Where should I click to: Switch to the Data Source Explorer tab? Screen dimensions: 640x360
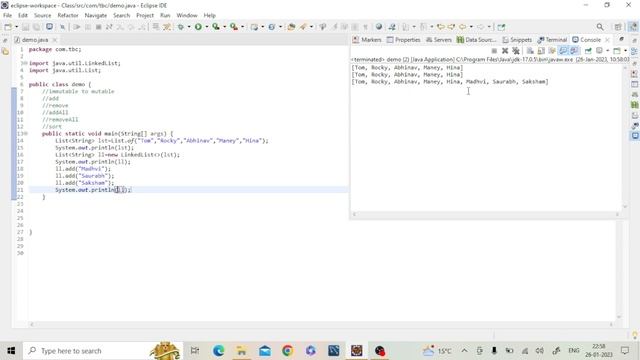pyautogui.click(x=477, y=40)
